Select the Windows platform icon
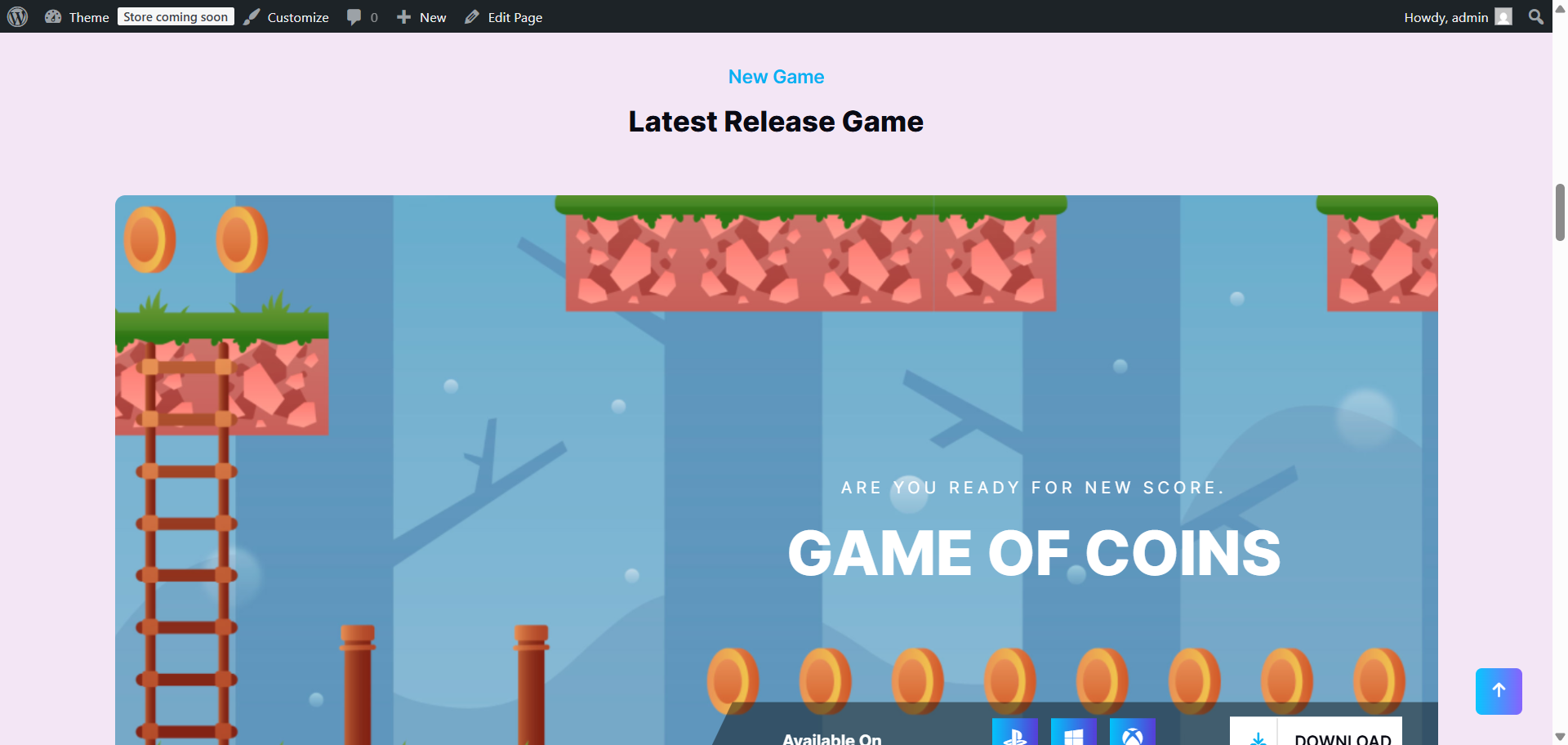This screenshot has height=745, width=1568. 1074,732
